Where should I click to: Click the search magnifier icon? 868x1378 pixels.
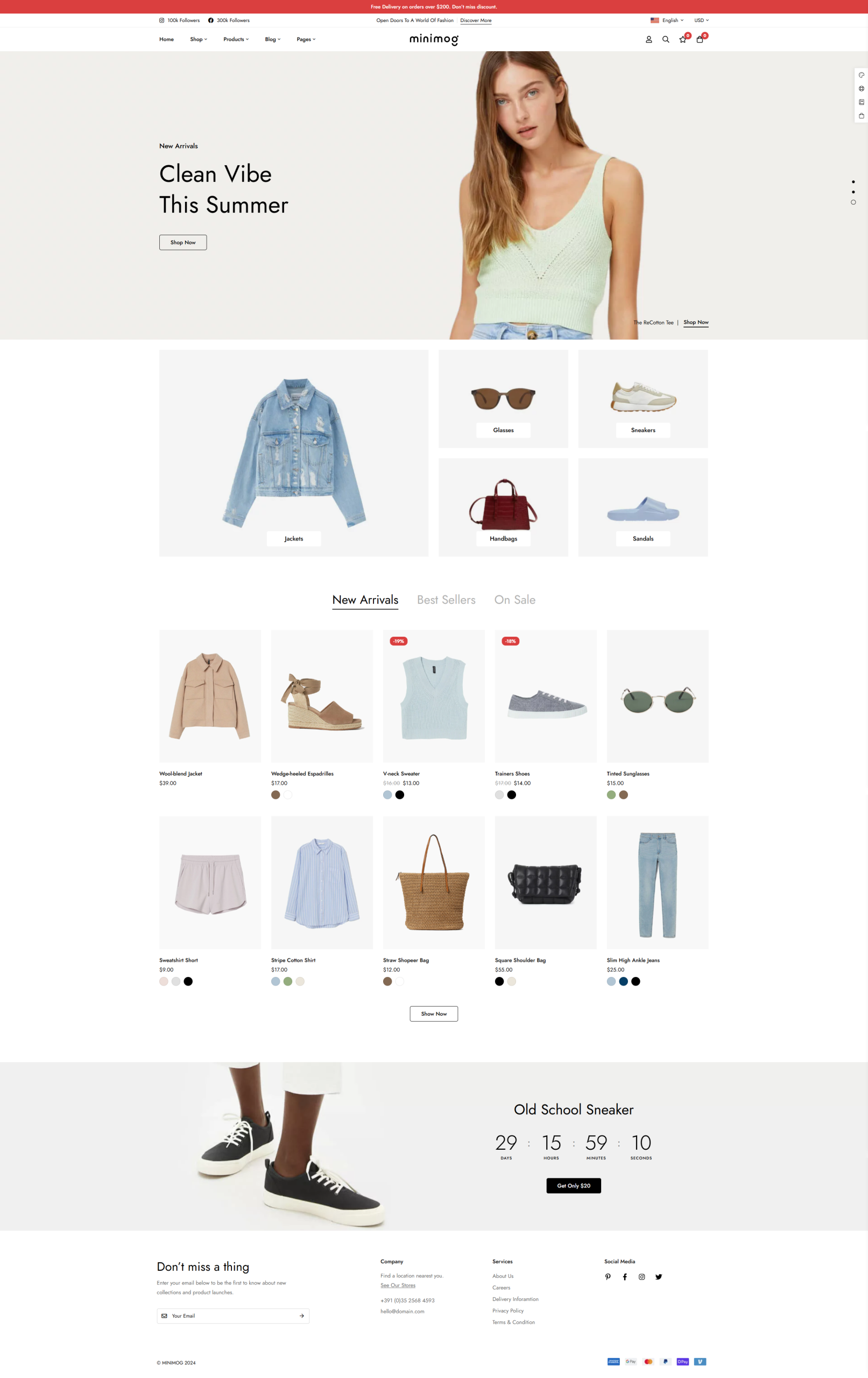[666, 39]
